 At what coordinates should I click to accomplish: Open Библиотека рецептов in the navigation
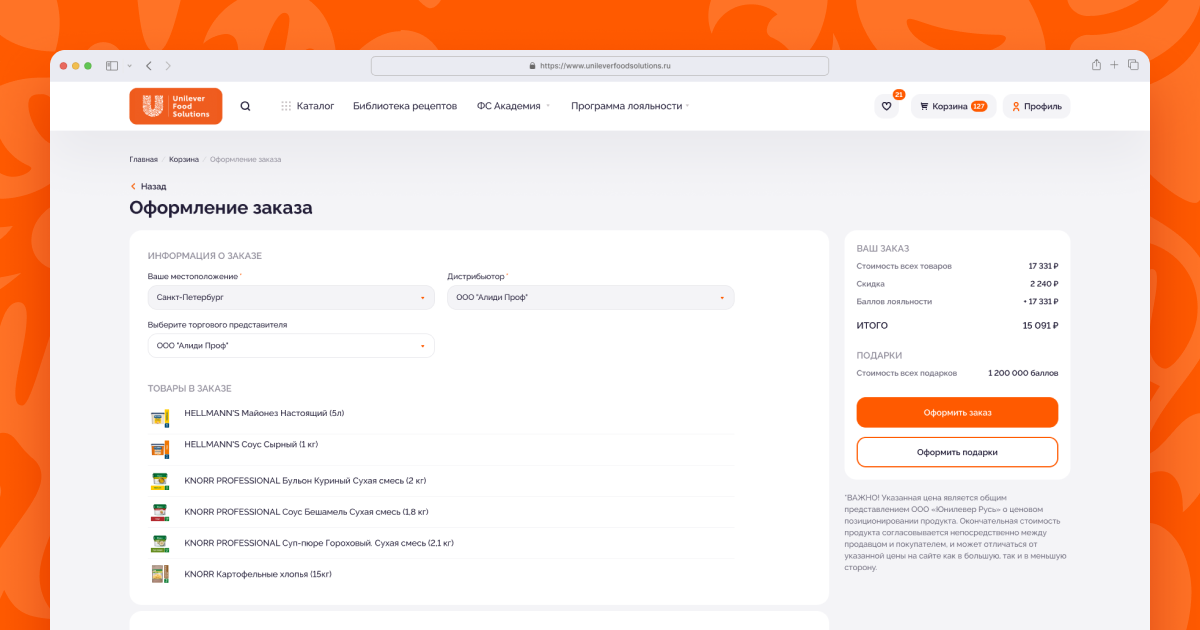(x=405, y=106)
